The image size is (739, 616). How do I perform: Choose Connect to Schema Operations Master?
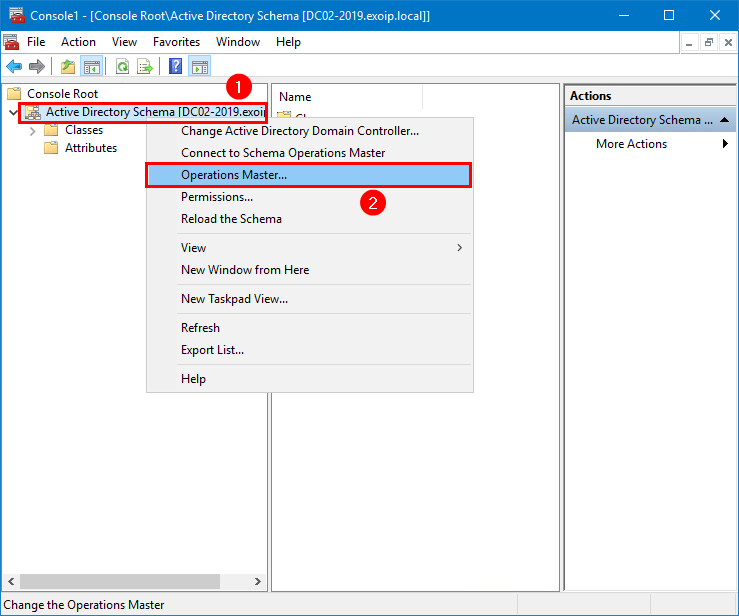tap(309, 153)
